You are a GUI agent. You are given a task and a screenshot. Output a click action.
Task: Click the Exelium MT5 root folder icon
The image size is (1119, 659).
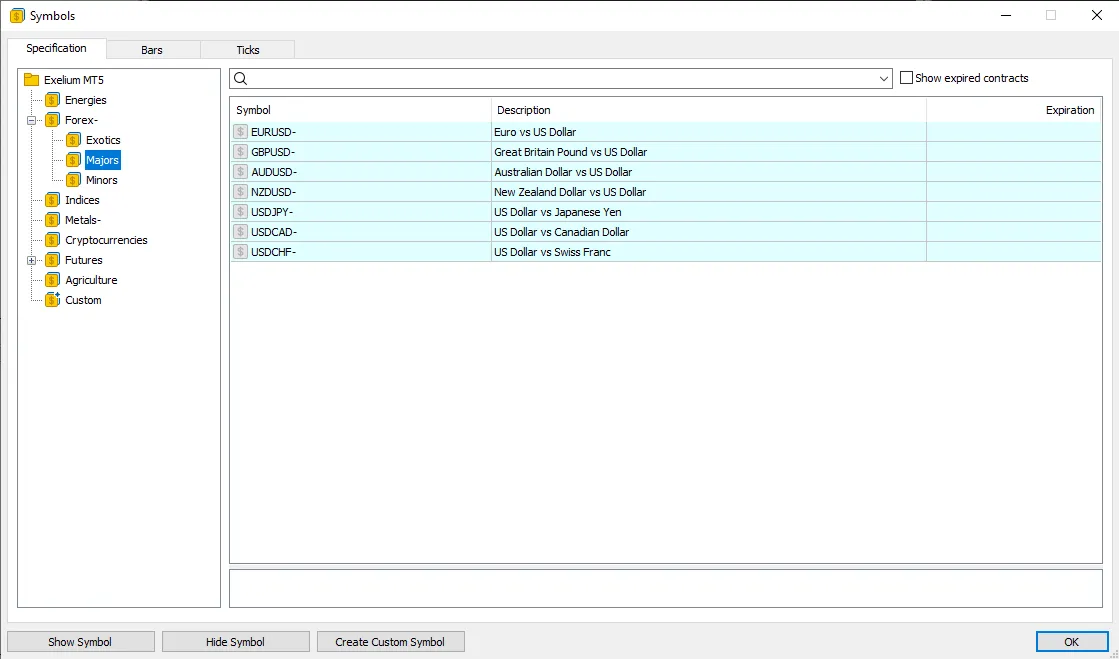tap(31, 80)
